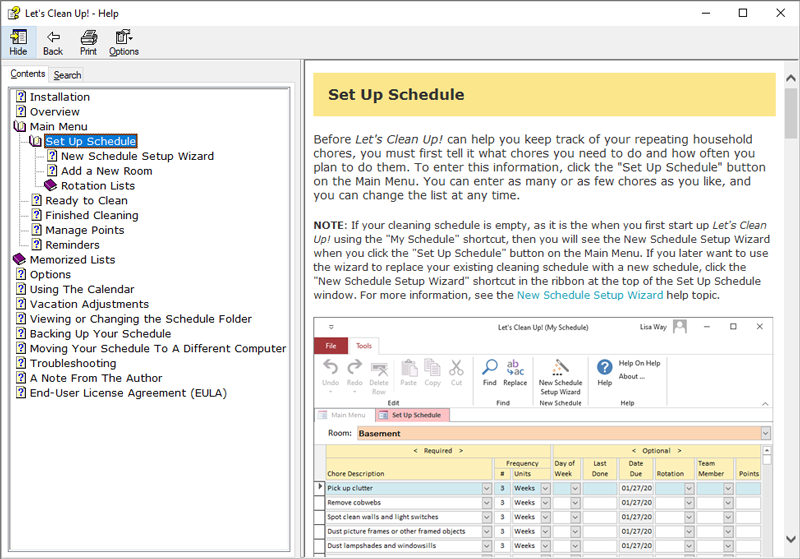Viewport: 800px width, 559px height.
Task: Switch to the Contents tab
Action: (28, 74)
